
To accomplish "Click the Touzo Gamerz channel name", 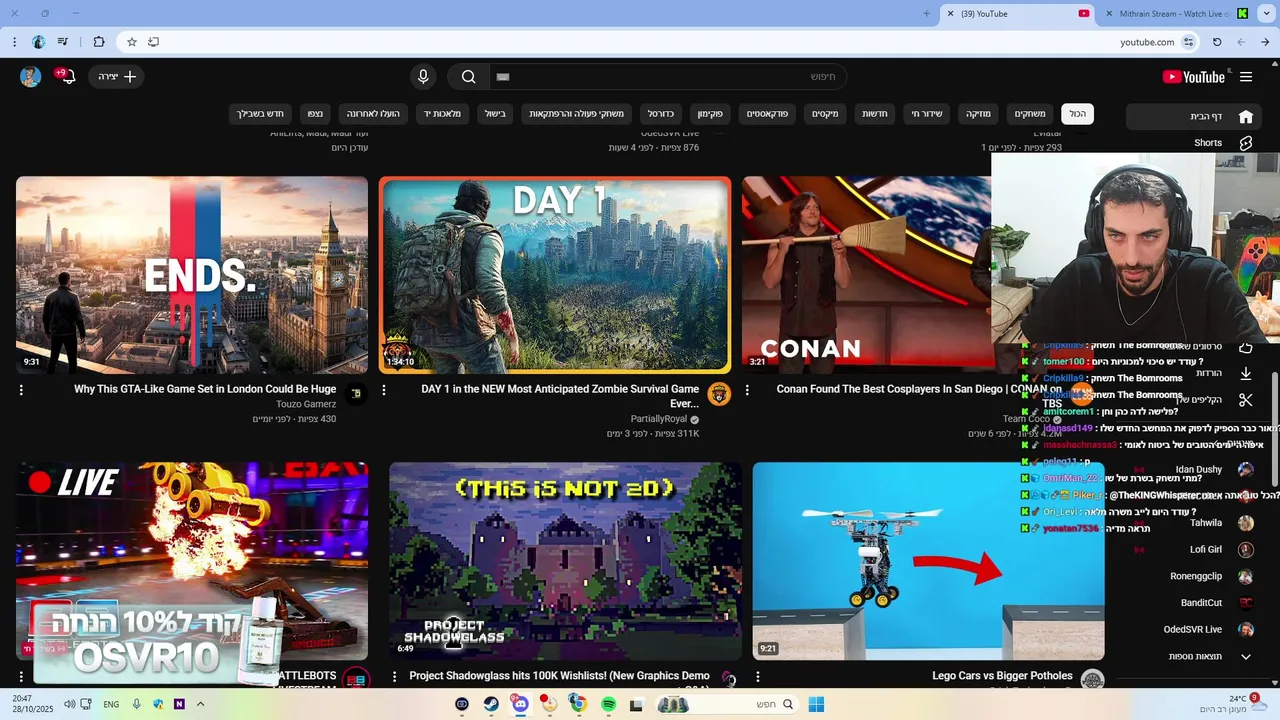I will (x=306, y=404).
